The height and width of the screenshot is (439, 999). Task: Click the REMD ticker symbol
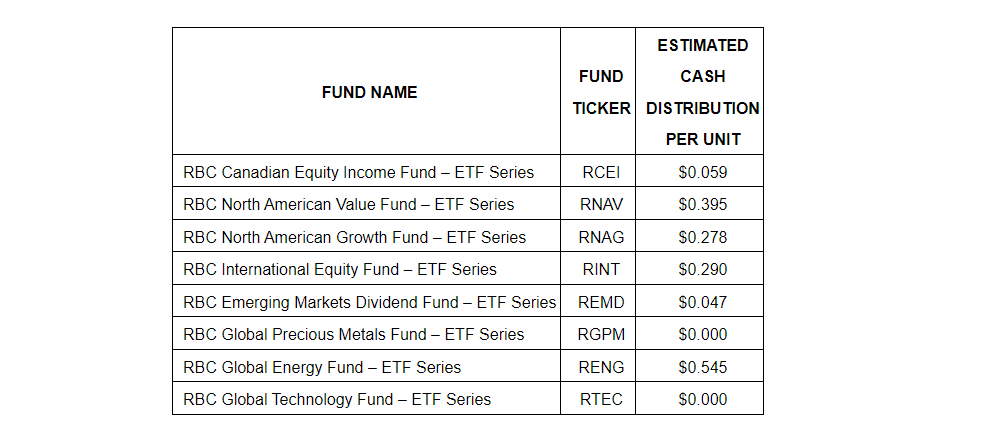click(601, 302)
